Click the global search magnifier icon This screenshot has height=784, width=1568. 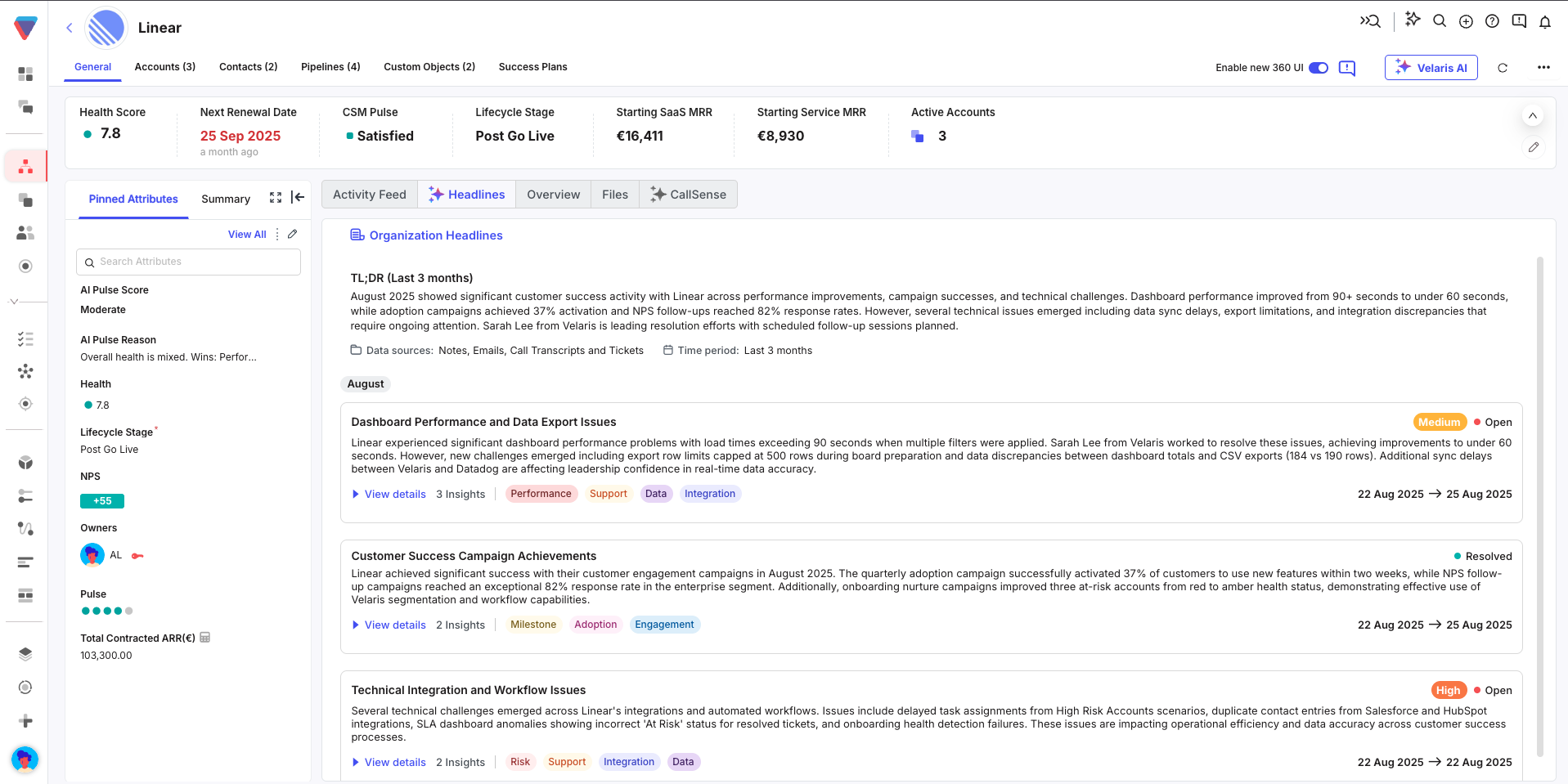point(1440,21)
